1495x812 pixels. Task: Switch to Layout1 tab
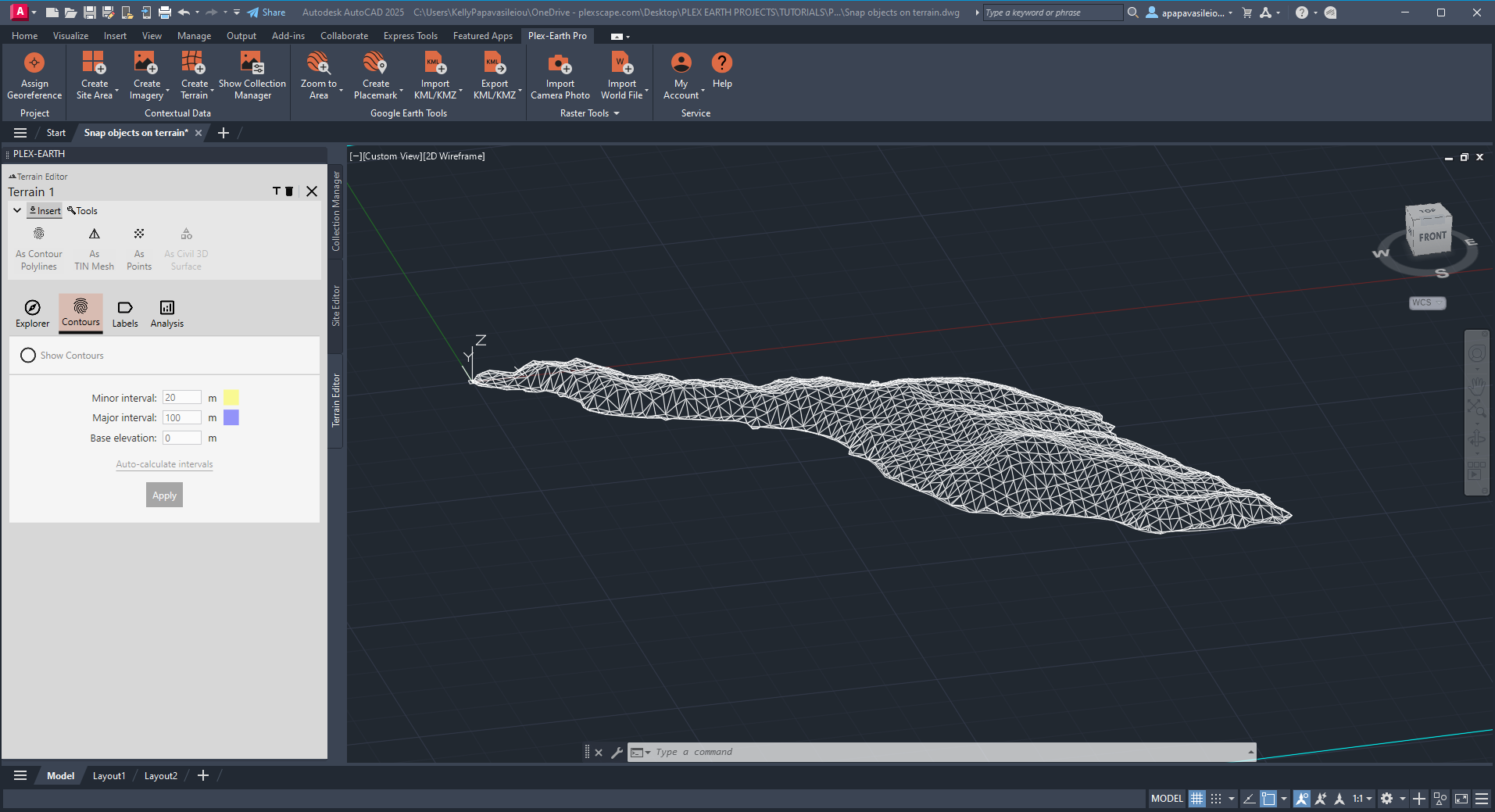(x=109, y=776)
